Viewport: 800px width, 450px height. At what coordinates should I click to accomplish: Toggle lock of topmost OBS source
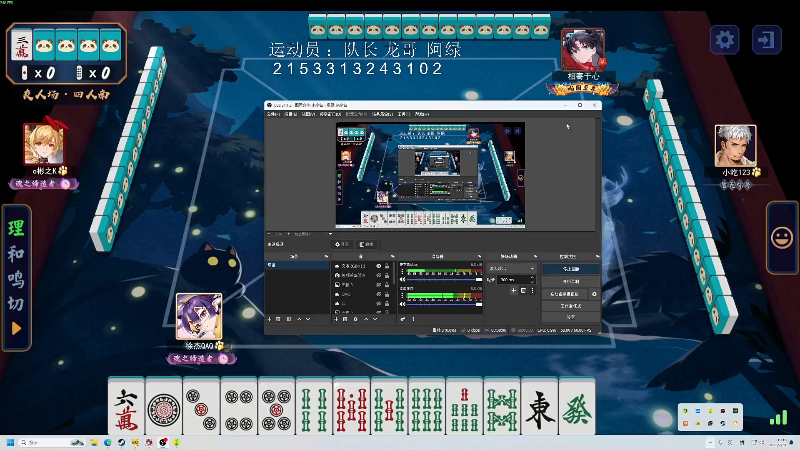[387, 266]
